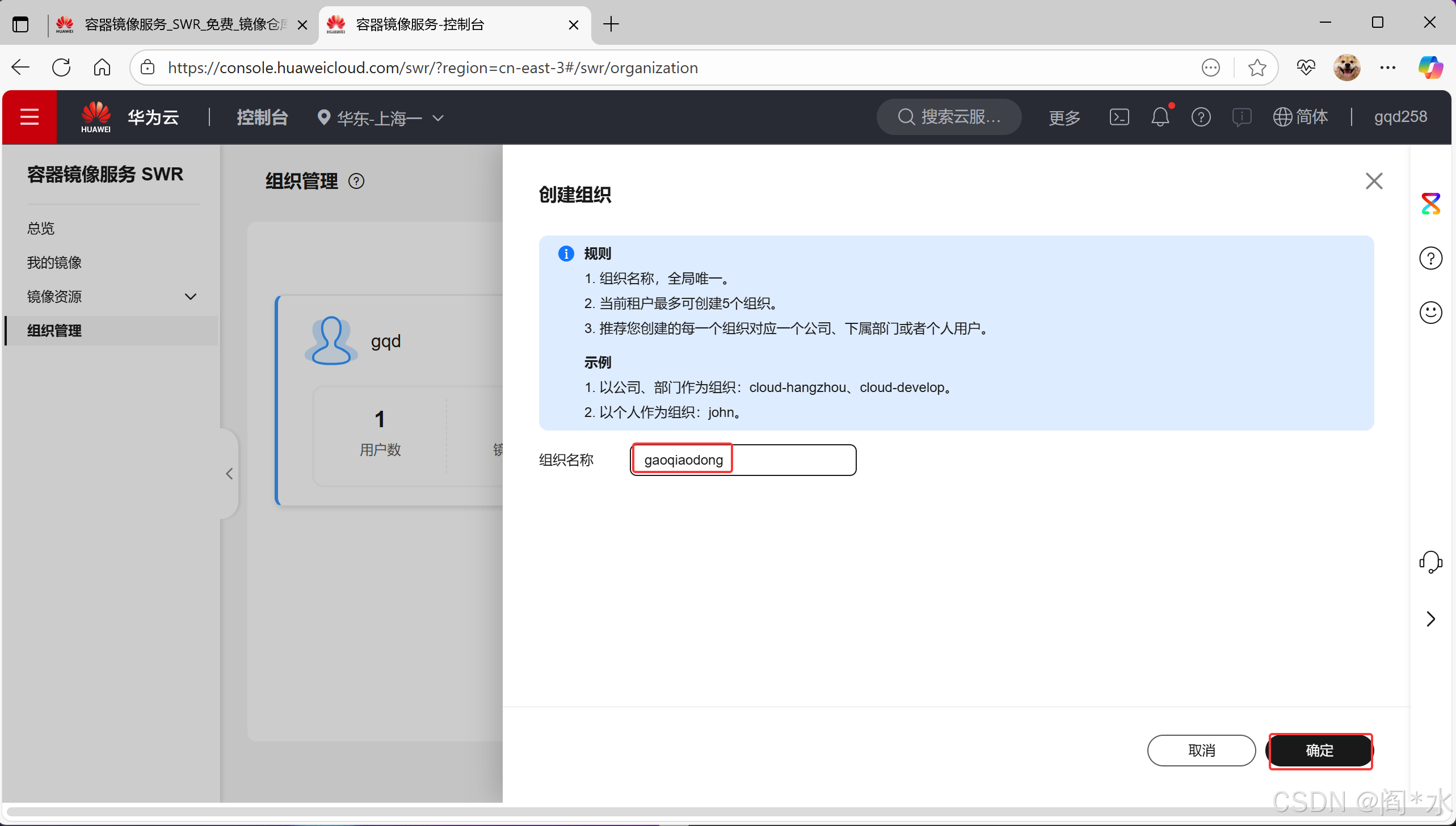The image size is (1456, 826).
Task: Expand the right sidebar chevron arrow
Action: (x=1430, y=618)
